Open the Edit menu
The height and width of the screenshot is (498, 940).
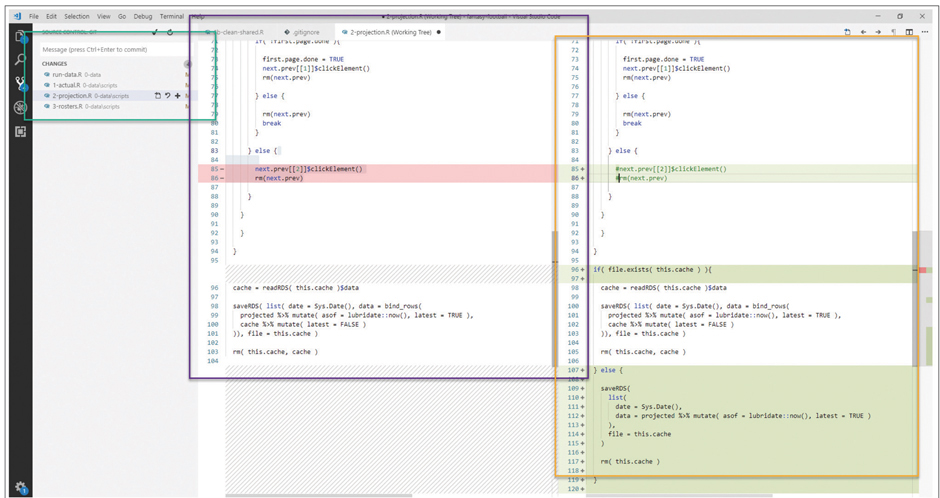pos(52,17)
